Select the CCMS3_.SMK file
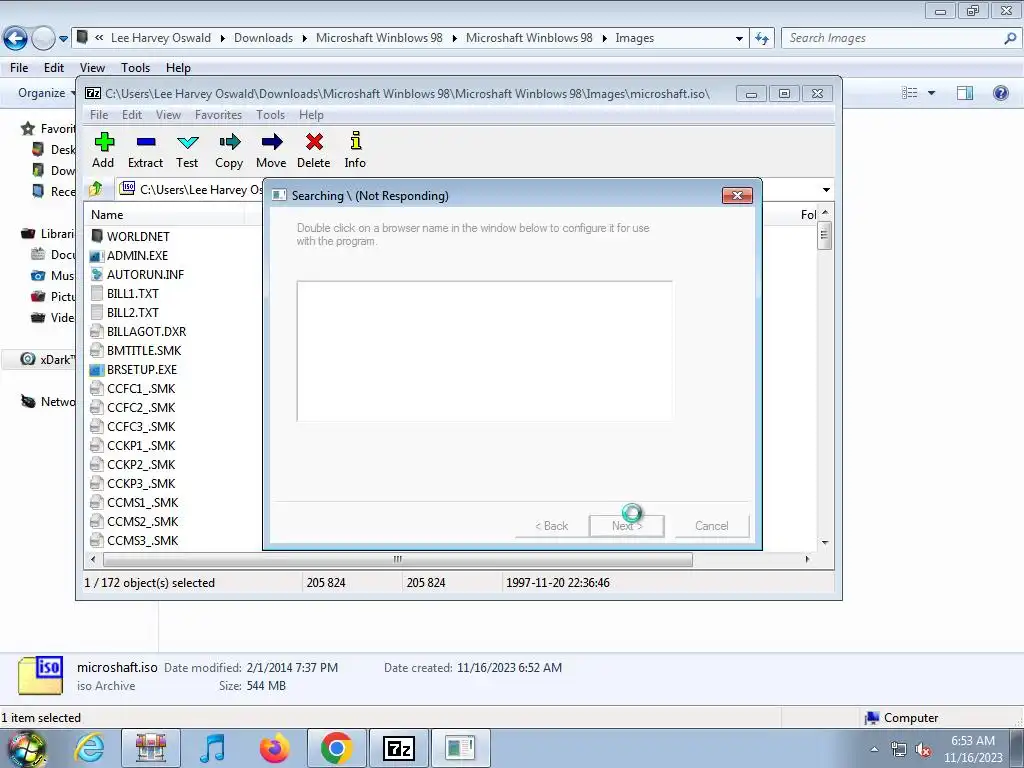The image size is (1024, 768). pos(135,540)
